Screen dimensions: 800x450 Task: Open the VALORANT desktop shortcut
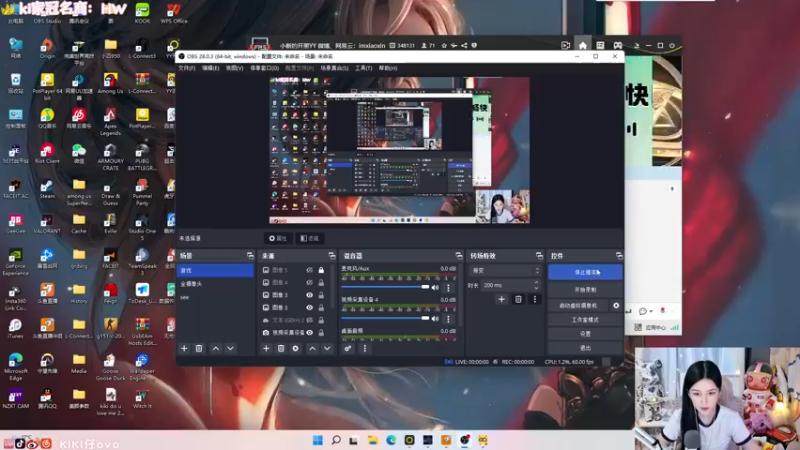coord(47,223)
